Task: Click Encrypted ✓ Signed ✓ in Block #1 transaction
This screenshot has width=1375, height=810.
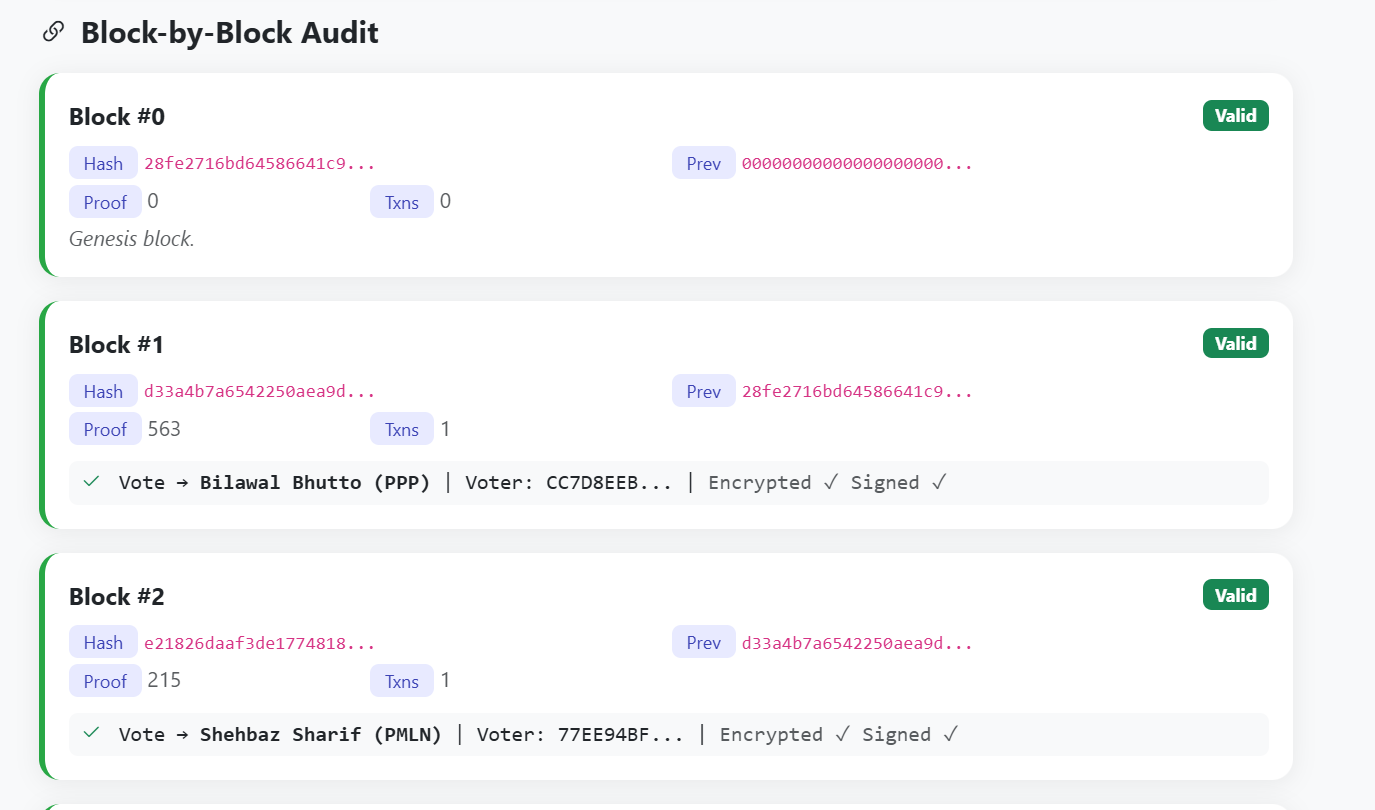Action: tap(827, 483)
